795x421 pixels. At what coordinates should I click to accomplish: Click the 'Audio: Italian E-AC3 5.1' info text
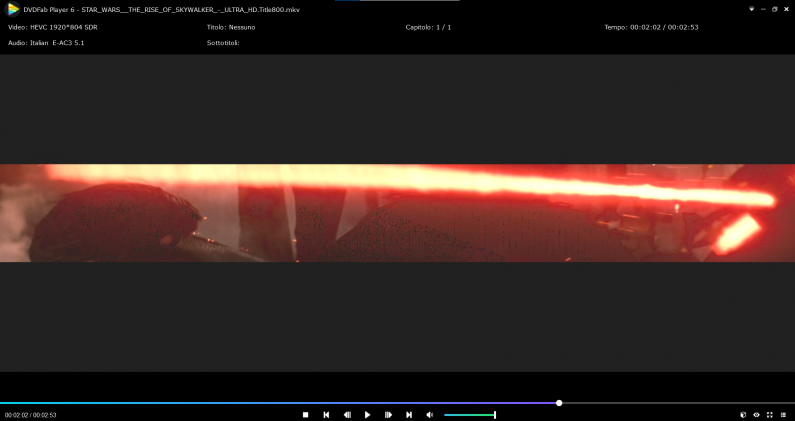click(x=46, y=43)
